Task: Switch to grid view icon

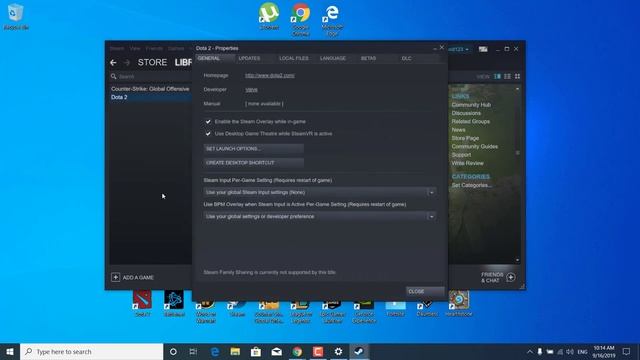Action: click(x=518, y=76)
